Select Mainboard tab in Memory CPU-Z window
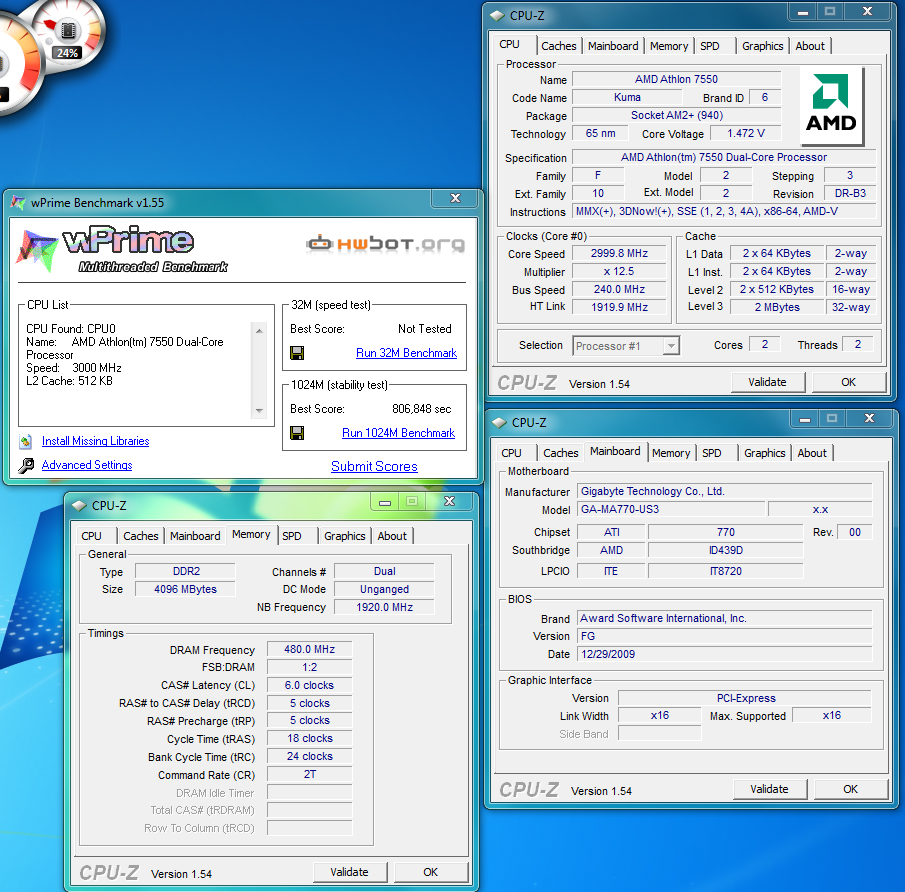Viewport: 905px width, 892px height. 195,536
